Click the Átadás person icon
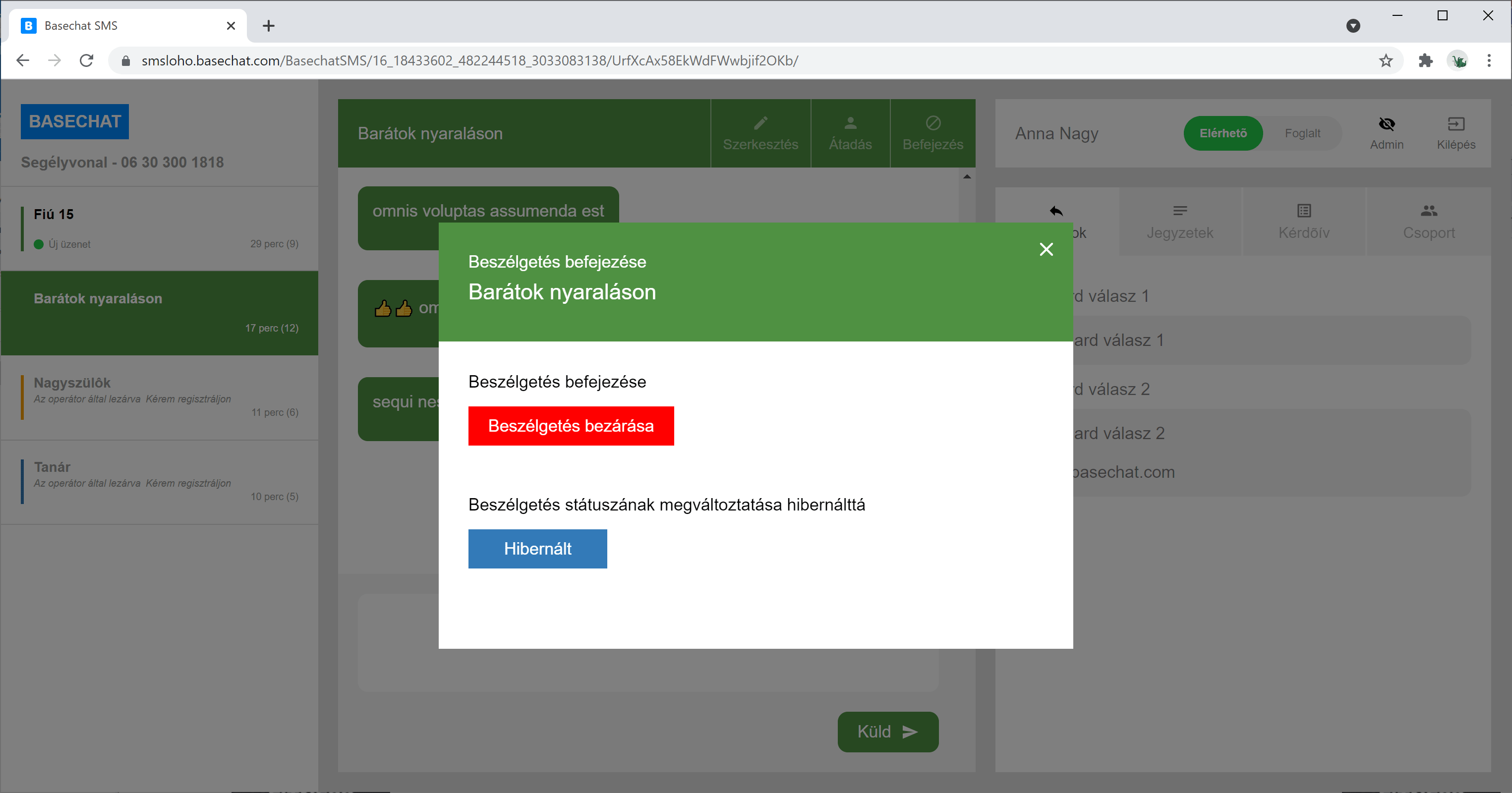Screen dimensions: 1512x793 (x=850, y=123)
